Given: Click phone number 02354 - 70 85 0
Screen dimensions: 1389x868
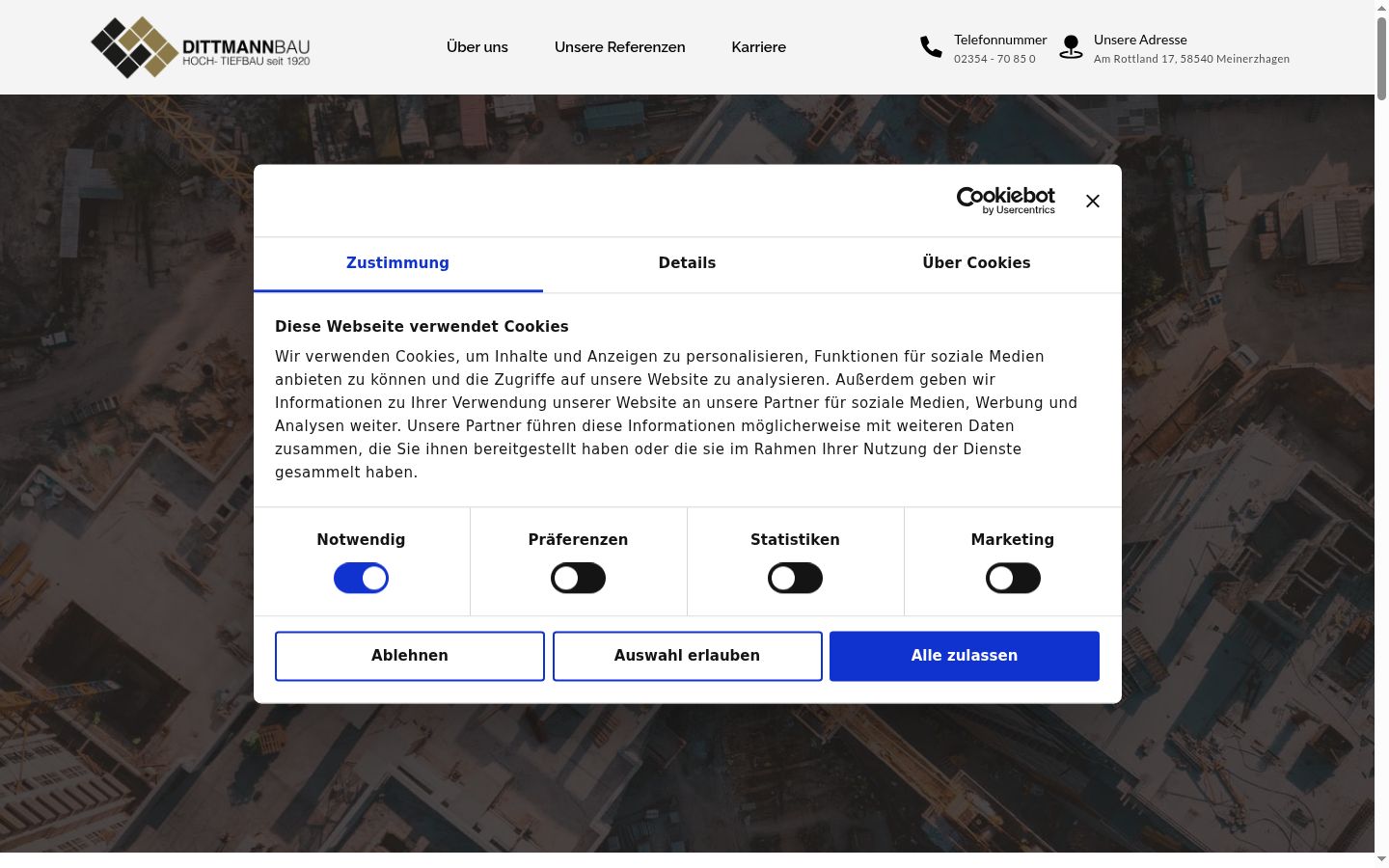Looking at the screenshot, I should [x=994, y=59].
